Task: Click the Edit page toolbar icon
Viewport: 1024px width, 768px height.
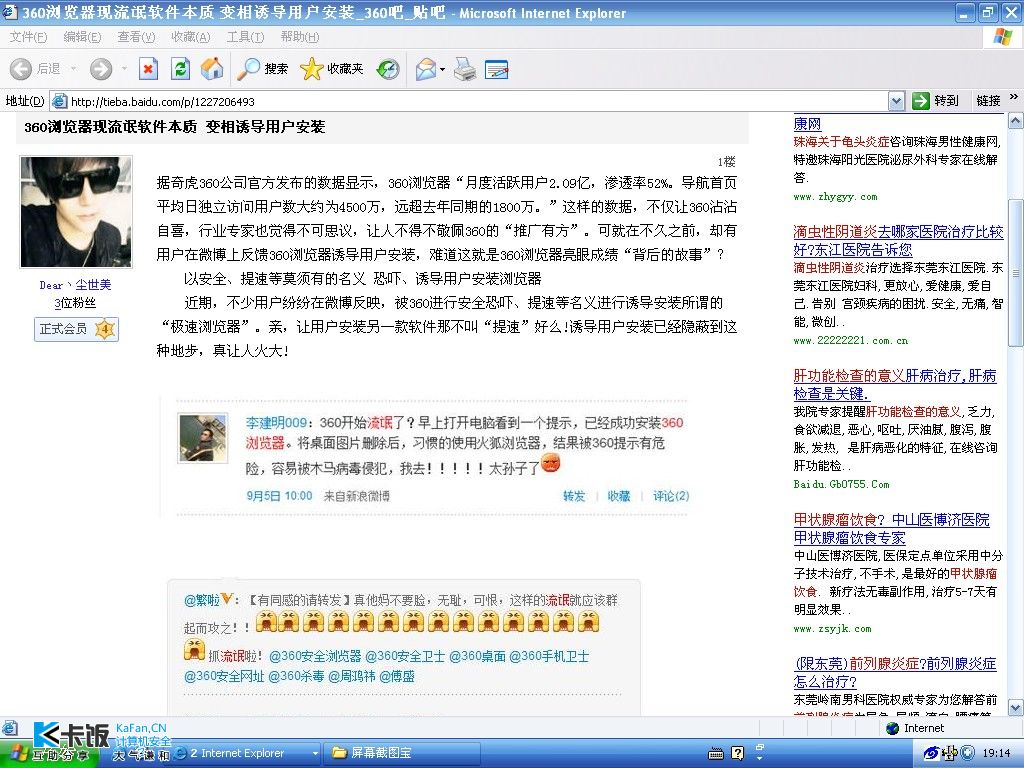Action: tap(496, 69)
